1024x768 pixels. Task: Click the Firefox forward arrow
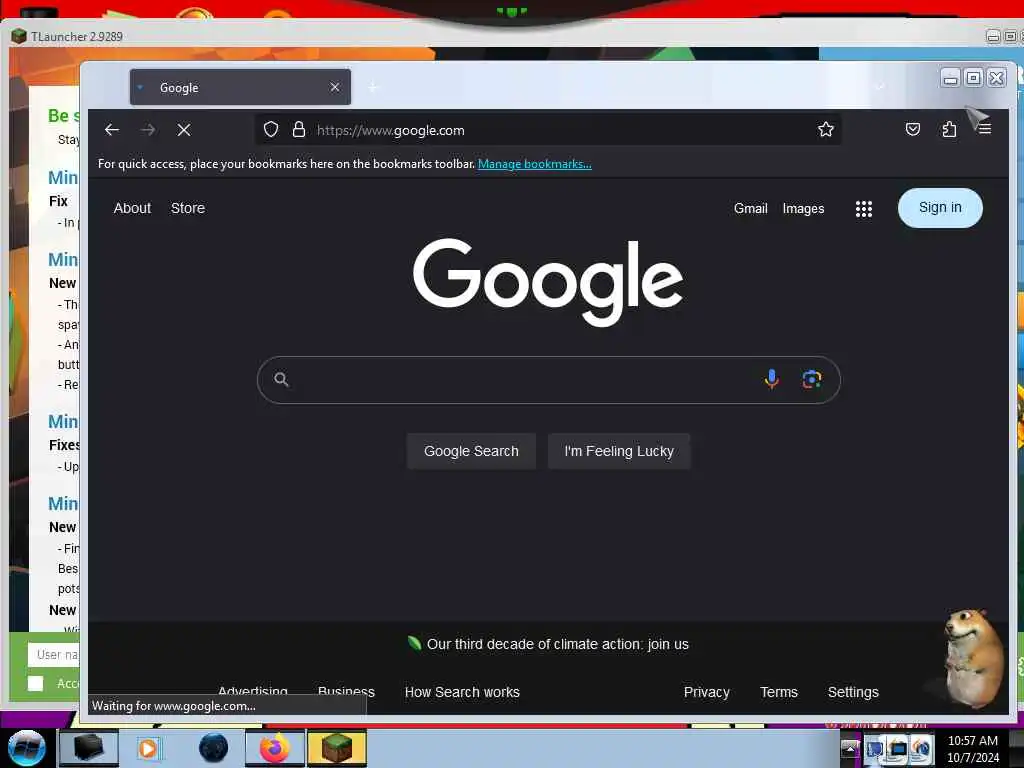(148, 130)
